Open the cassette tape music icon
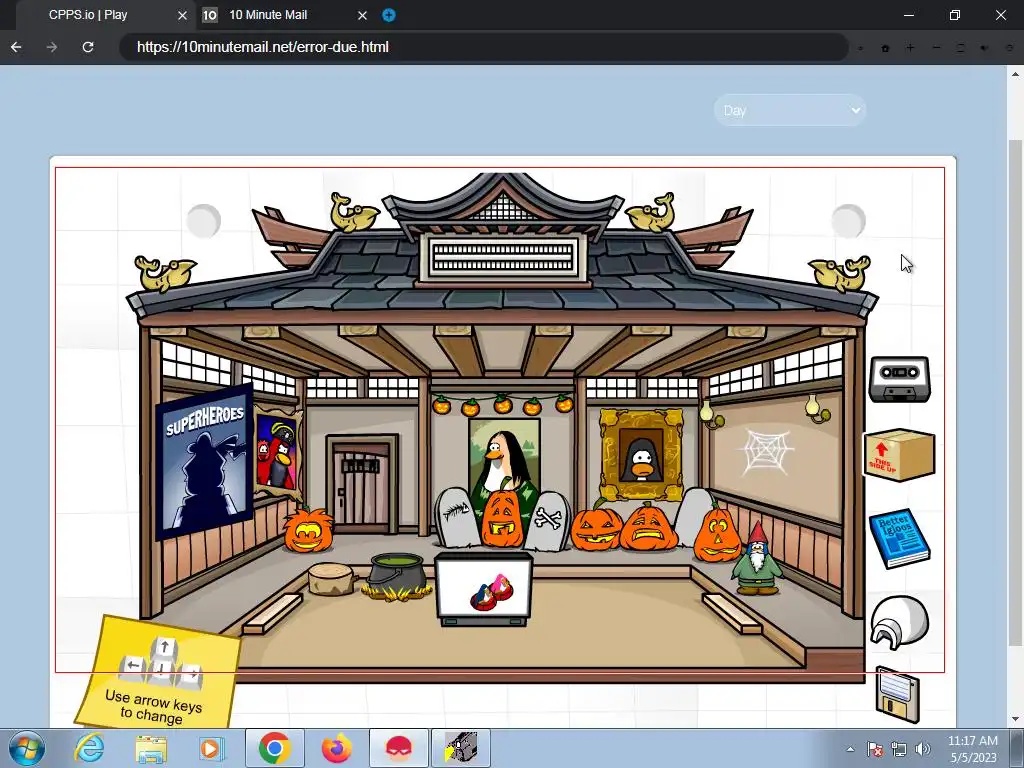The height and width of the screenshot is (768, 1024). click(899, 379)
